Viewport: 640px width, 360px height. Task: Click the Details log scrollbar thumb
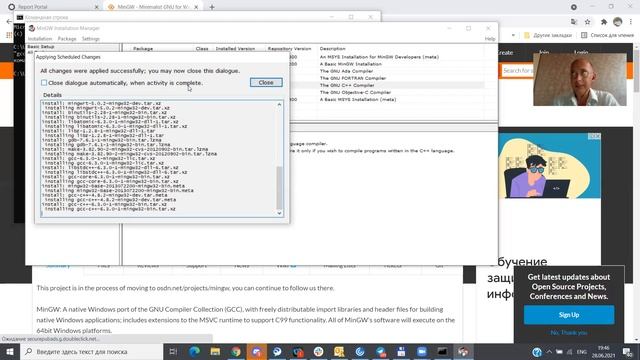[x=279, y=188]
